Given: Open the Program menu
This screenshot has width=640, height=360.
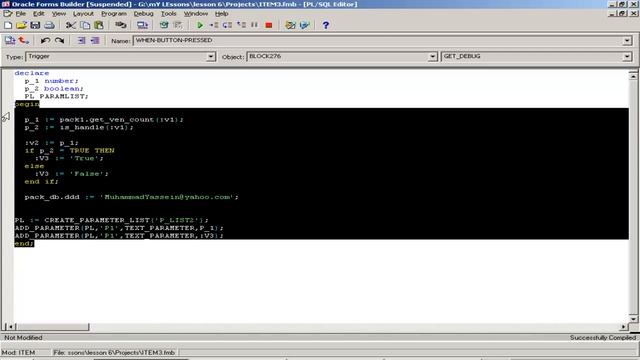Looking at the screenshot, I should [114, 14].
